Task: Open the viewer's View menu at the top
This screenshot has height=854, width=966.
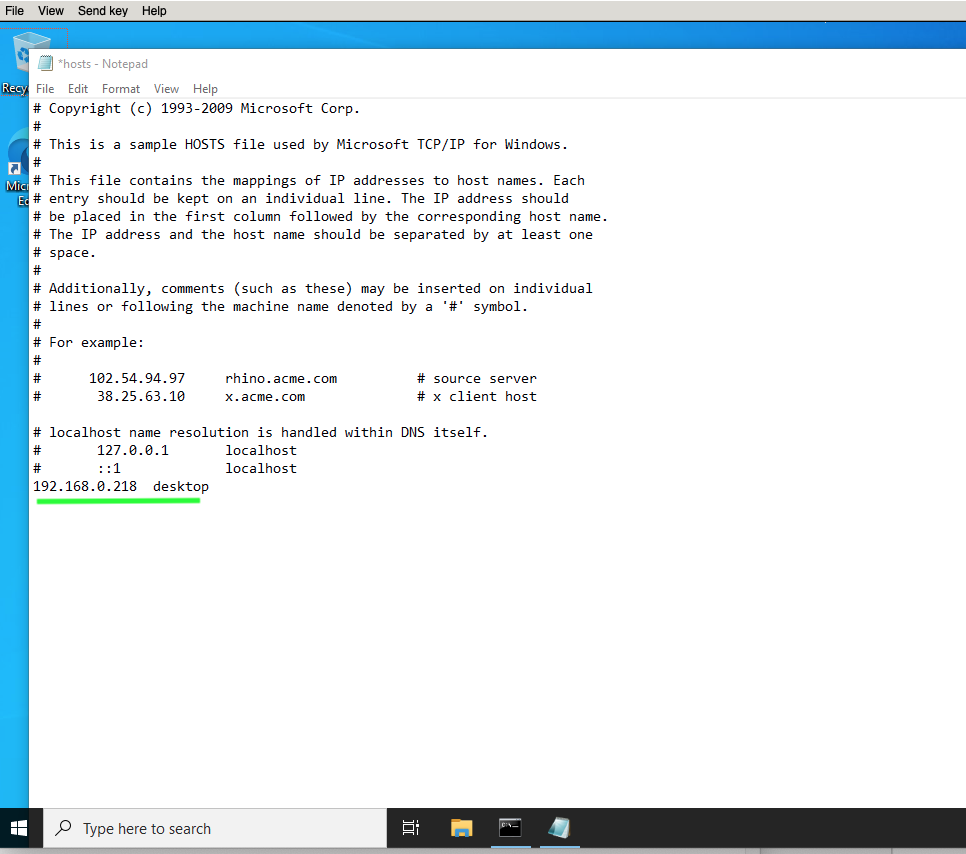Action: 51,10
